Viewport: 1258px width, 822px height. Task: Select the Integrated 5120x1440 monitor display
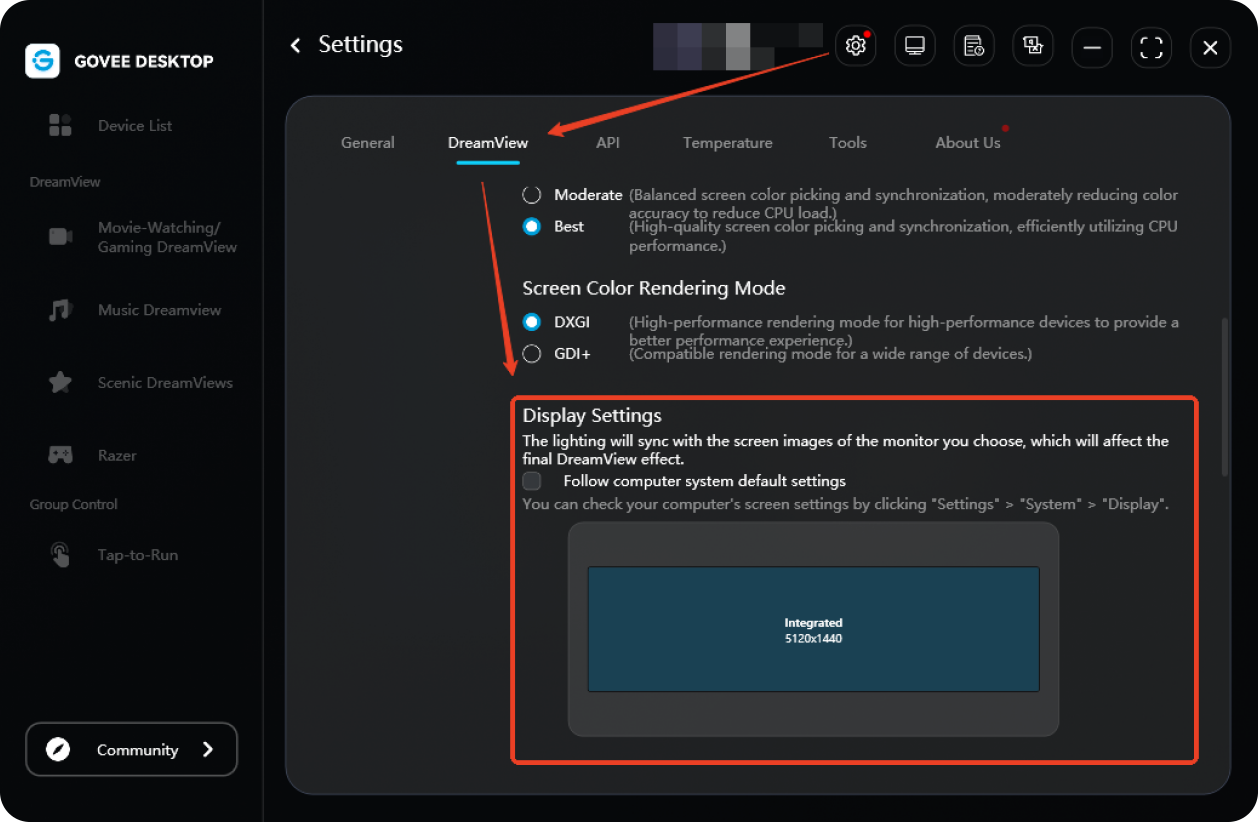813,629
